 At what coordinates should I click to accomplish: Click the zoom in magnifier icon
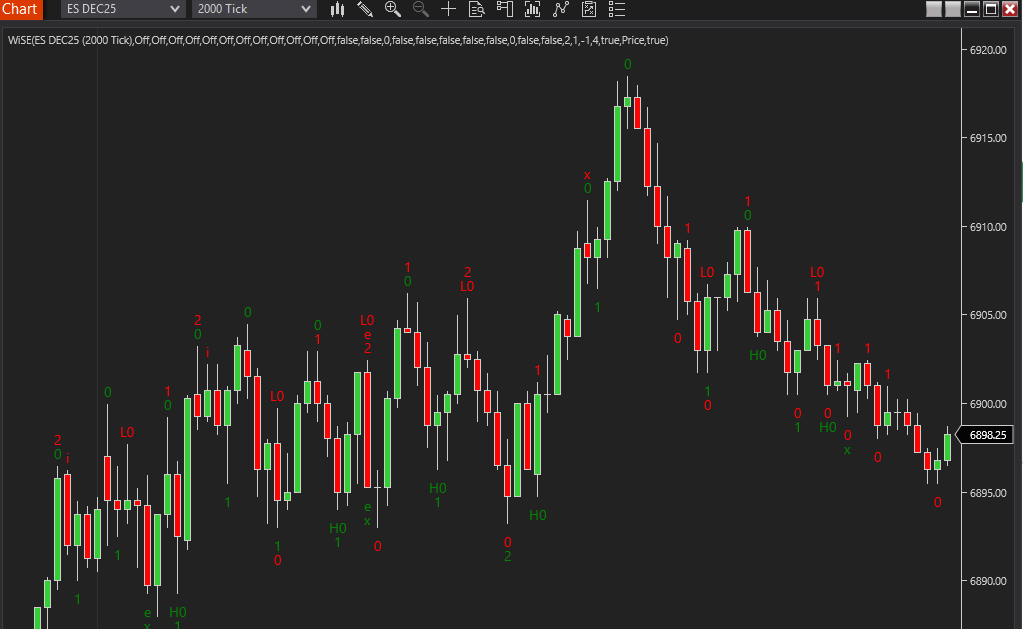pyautogui.click(x=393, y=9)
